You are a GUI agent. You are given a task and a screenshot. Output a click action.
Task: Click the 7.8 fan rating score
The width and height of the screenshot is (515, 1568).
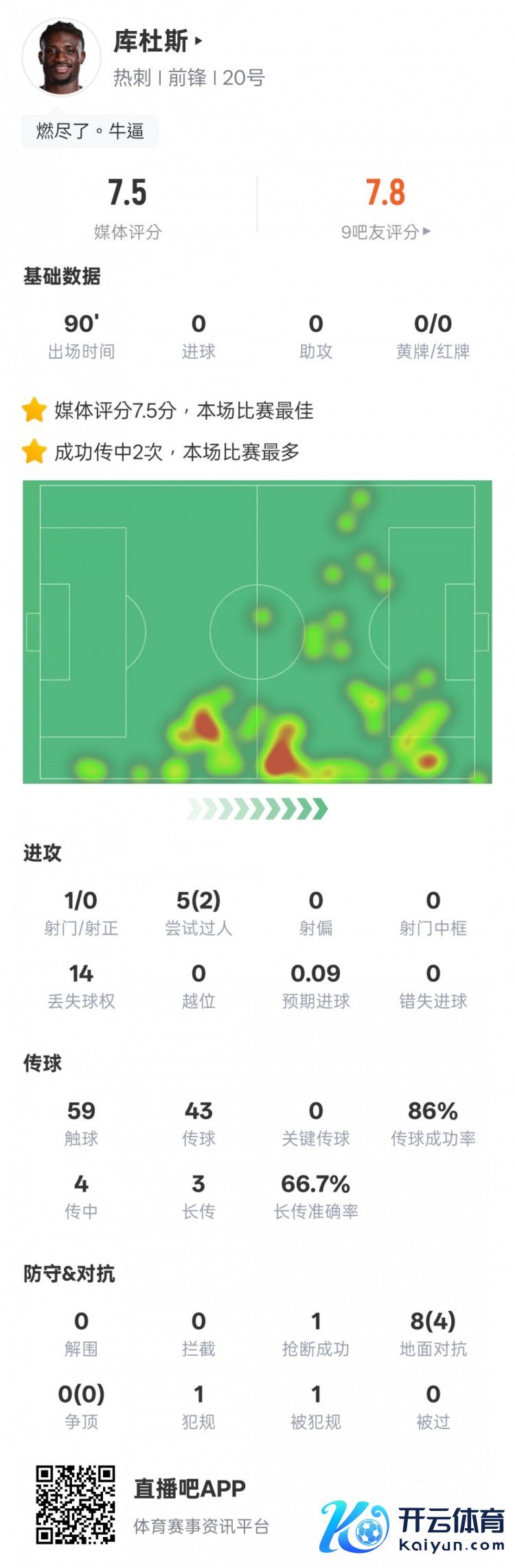[x=385, y=193]
